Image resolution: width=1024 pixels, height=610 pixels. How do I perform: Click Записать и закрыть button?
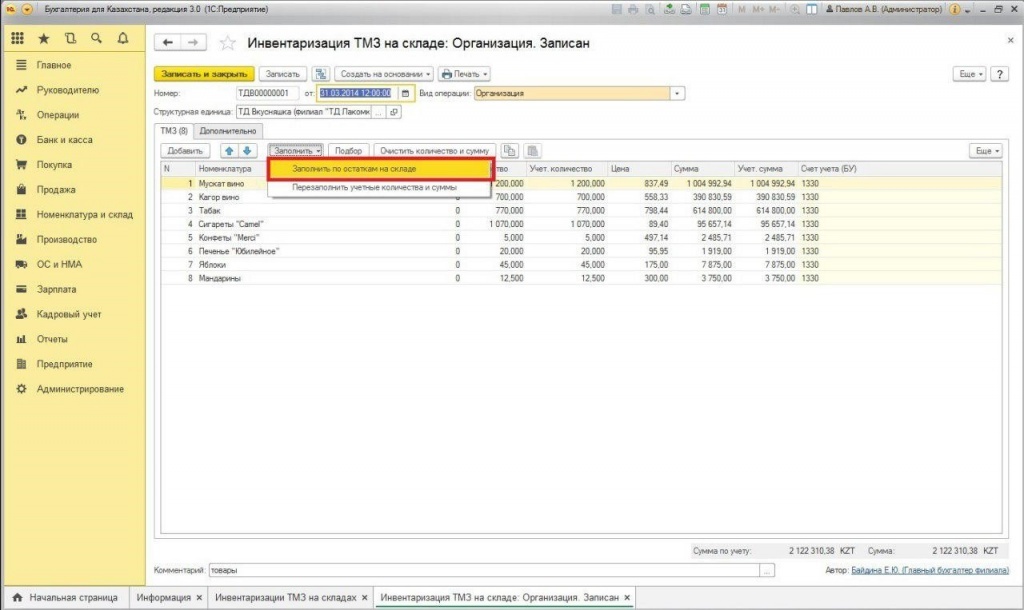click(x=204, y=74)
